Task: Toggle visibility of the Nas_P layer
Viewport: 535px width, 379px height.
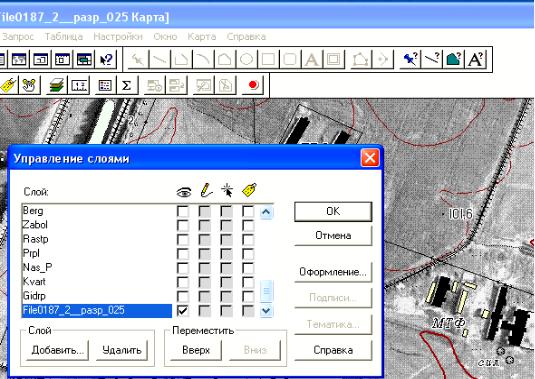Action: (x=183, y=268)
